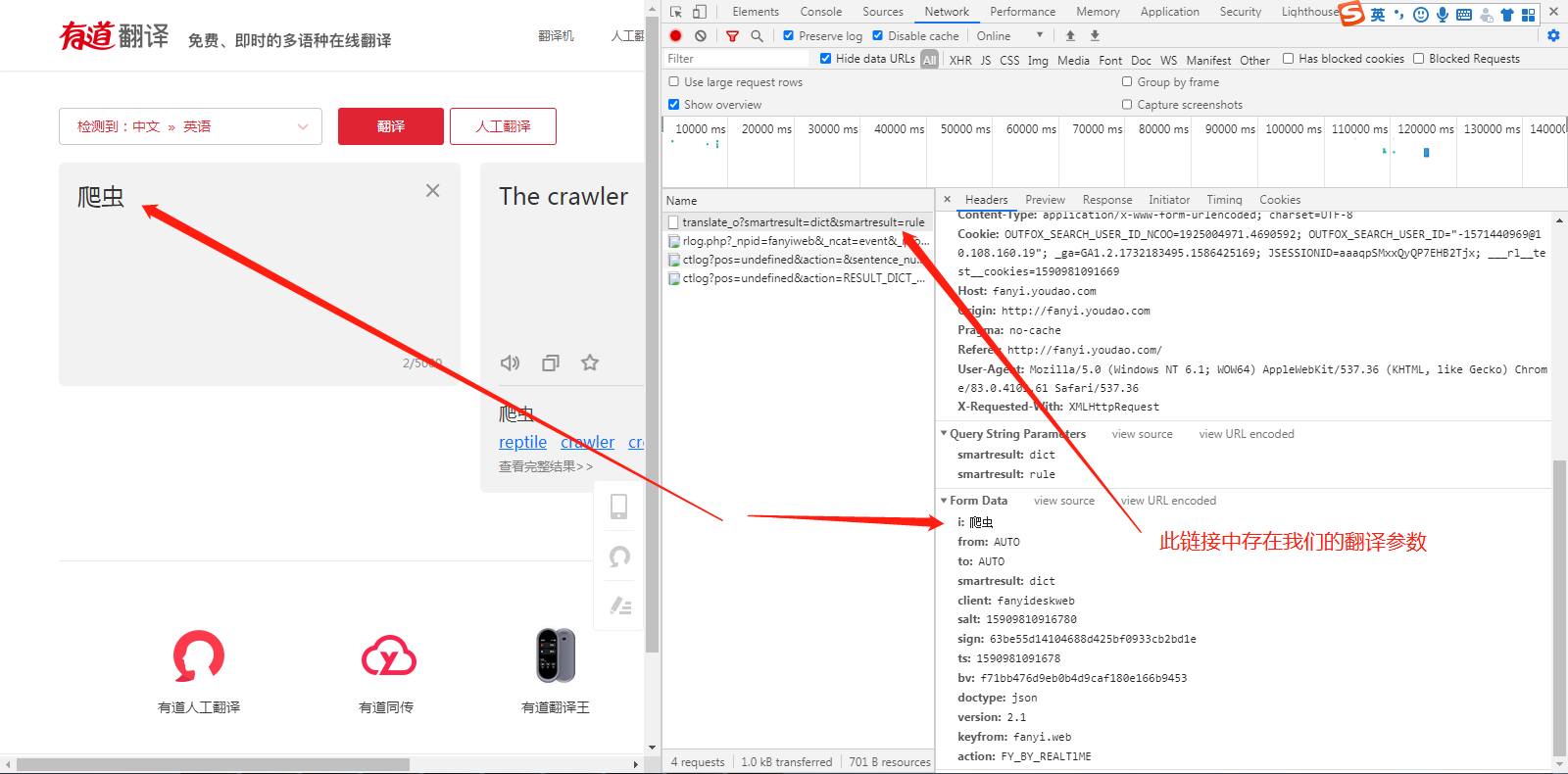Show the Preview tab of request
Screen dimensions: 1568x774
tap(1045, 200)
